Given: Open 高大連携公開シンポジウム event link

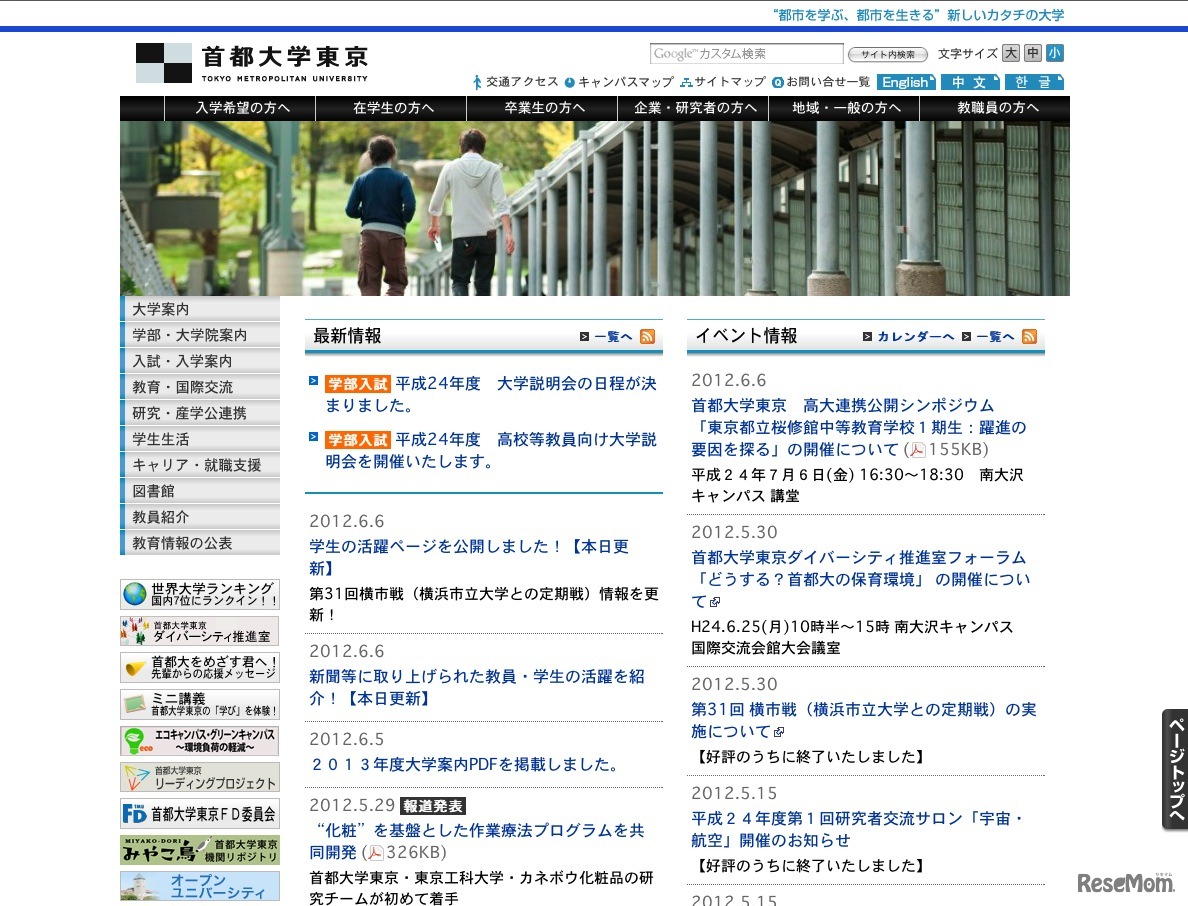Looking at the screenshot, I should coord(859,427).
